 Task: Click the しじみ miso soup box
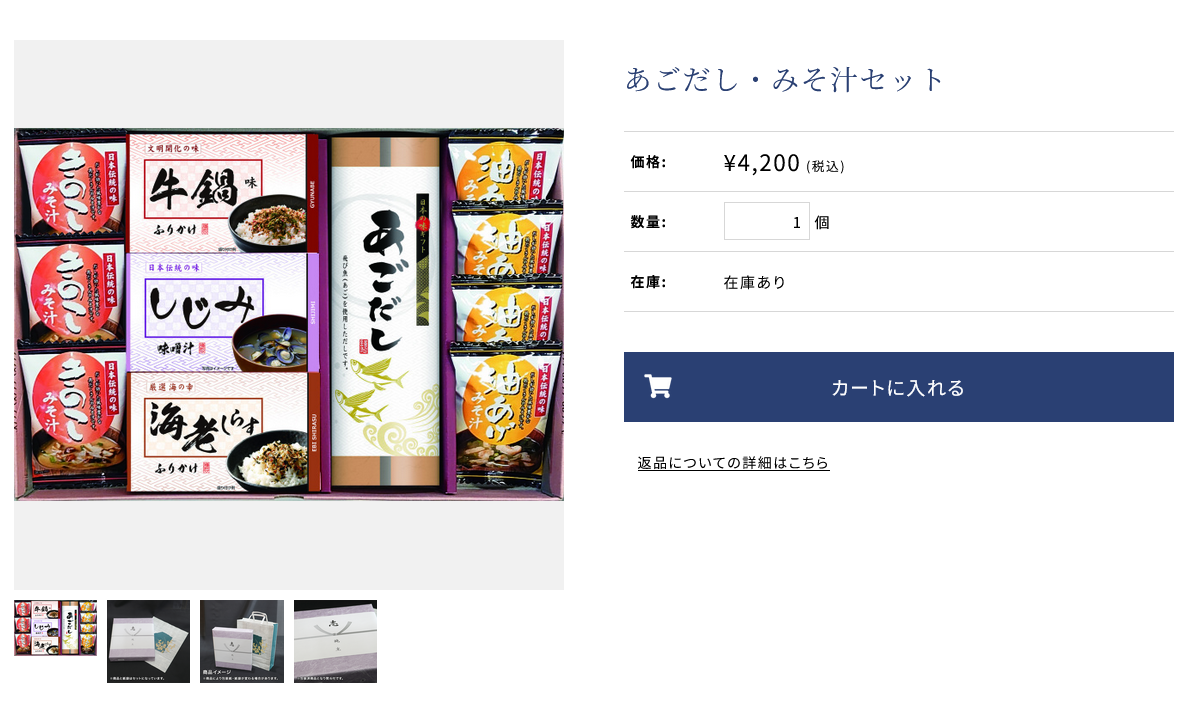coord(222,312)
